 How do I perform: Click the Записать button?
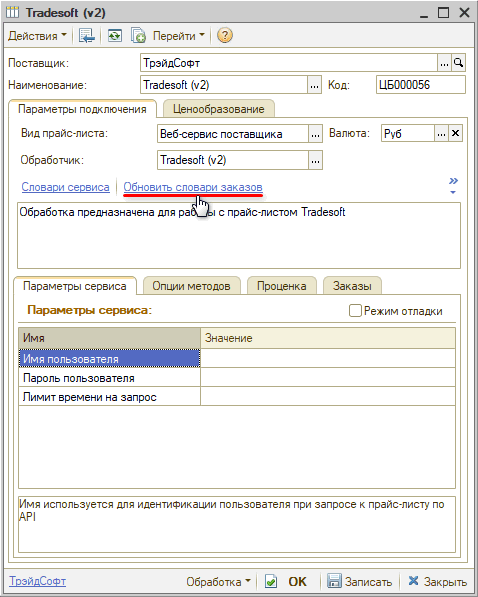pos(360,582)
